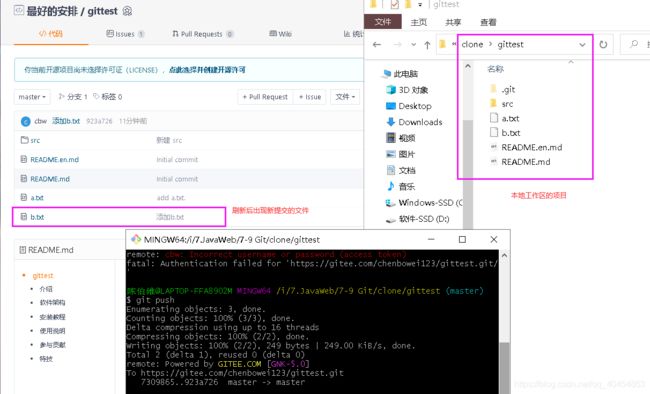Open the recent locations dropdown arrow in Explorer
This screenshot has width=650, height=394.
(413, 44)
